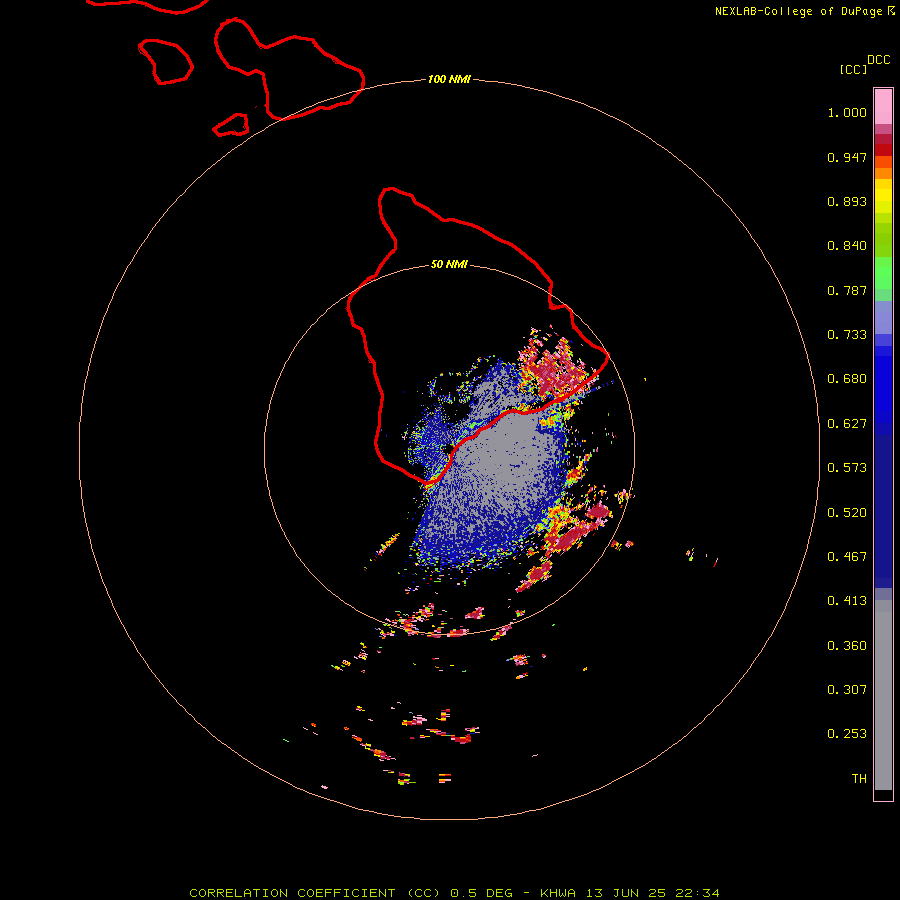Image resolution: width=900 pixels, height=900 pixels.
Task: Click the Lanai island outline
Action: pyautogui.click(x=165, y=62)
